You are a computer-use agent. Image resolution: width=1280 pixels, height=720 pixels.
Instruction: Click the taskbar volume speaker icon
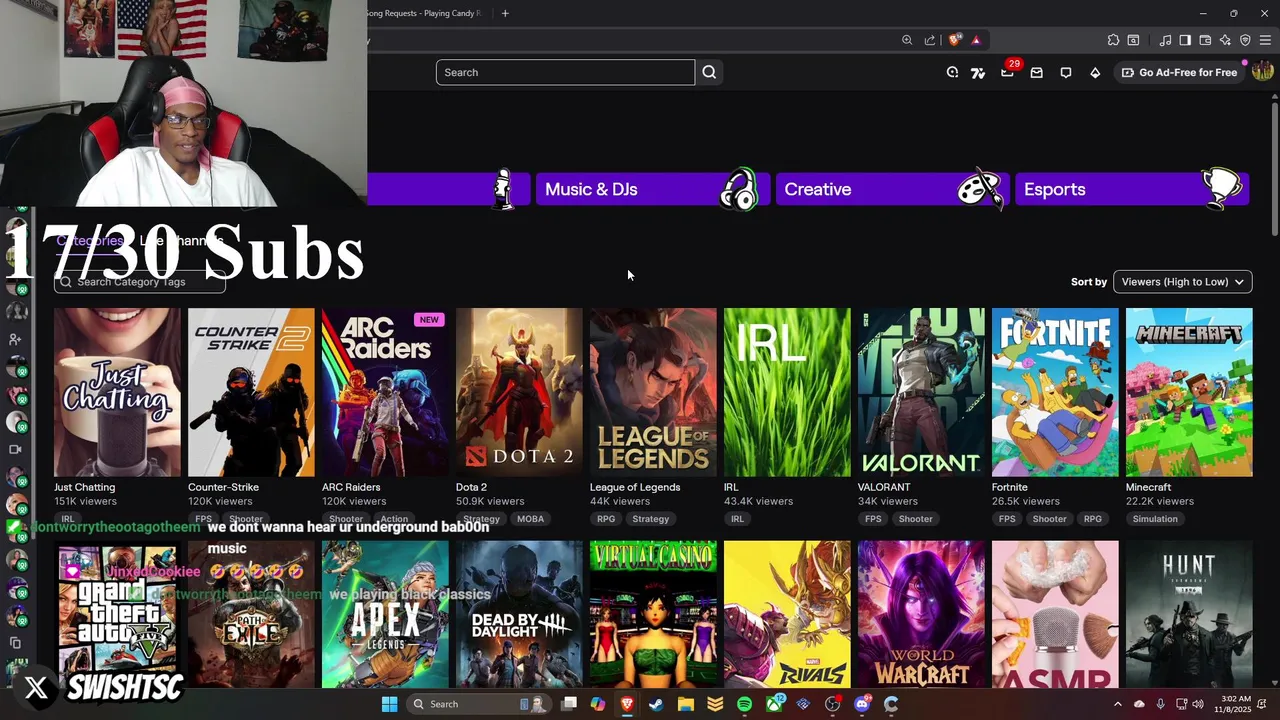tap(1198, 704)
